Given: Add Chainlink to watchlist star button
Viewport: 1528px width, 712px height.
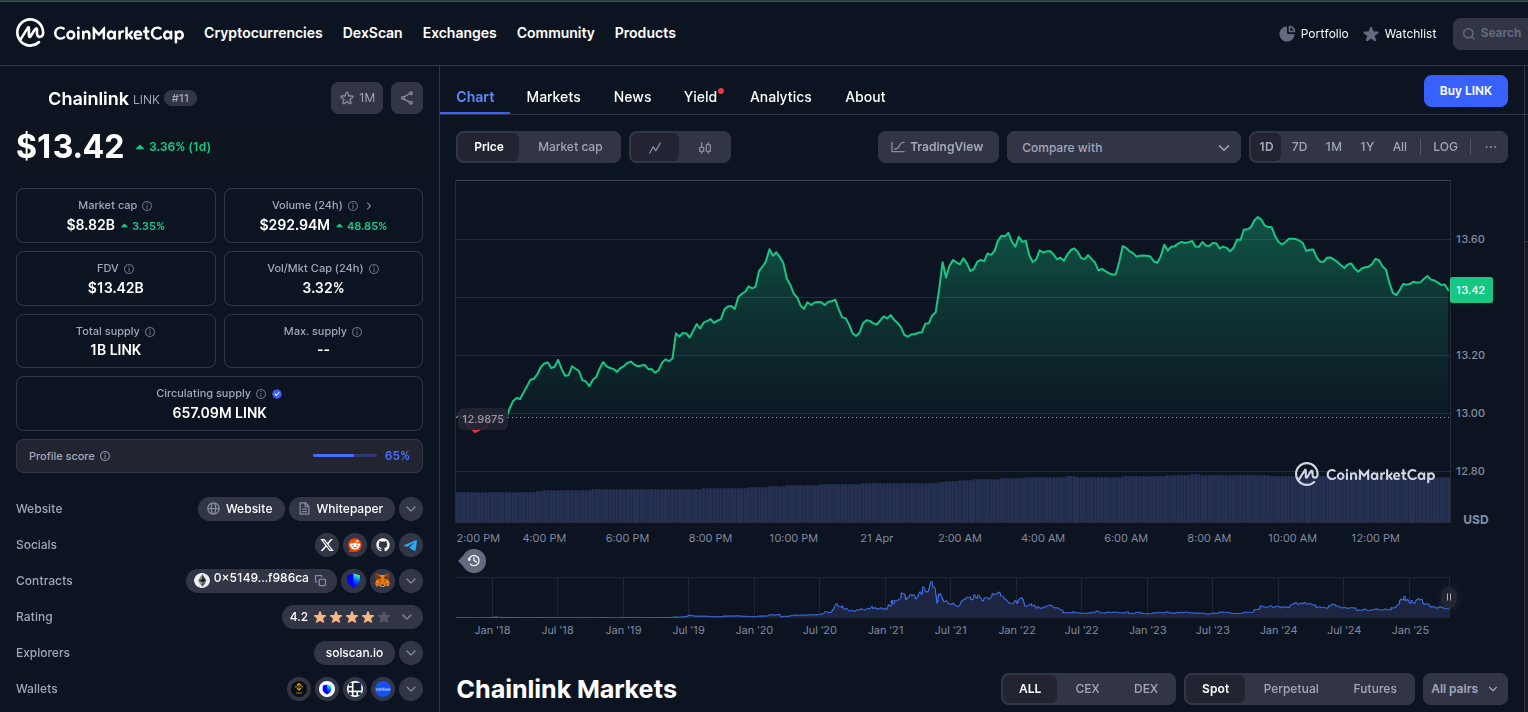Looking at the screenshot, I should point(357,98).
